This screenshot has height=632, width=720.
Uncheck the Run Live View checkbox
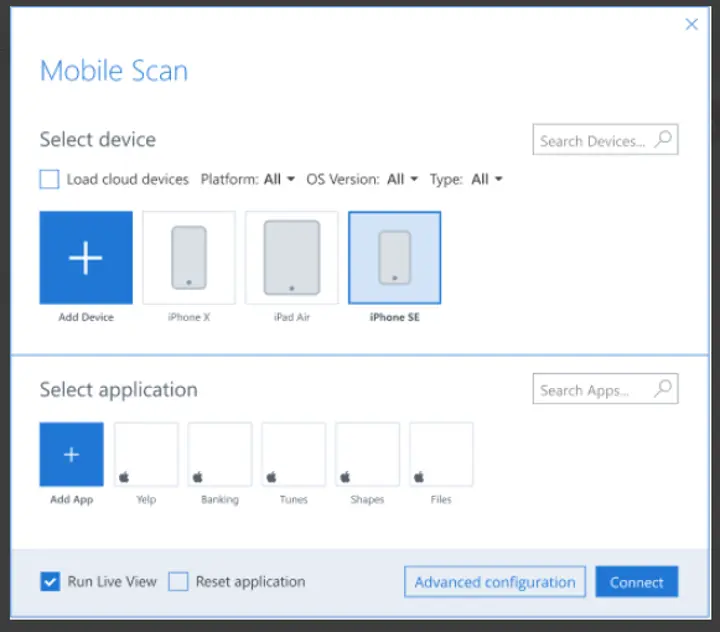tap(50, 581)
